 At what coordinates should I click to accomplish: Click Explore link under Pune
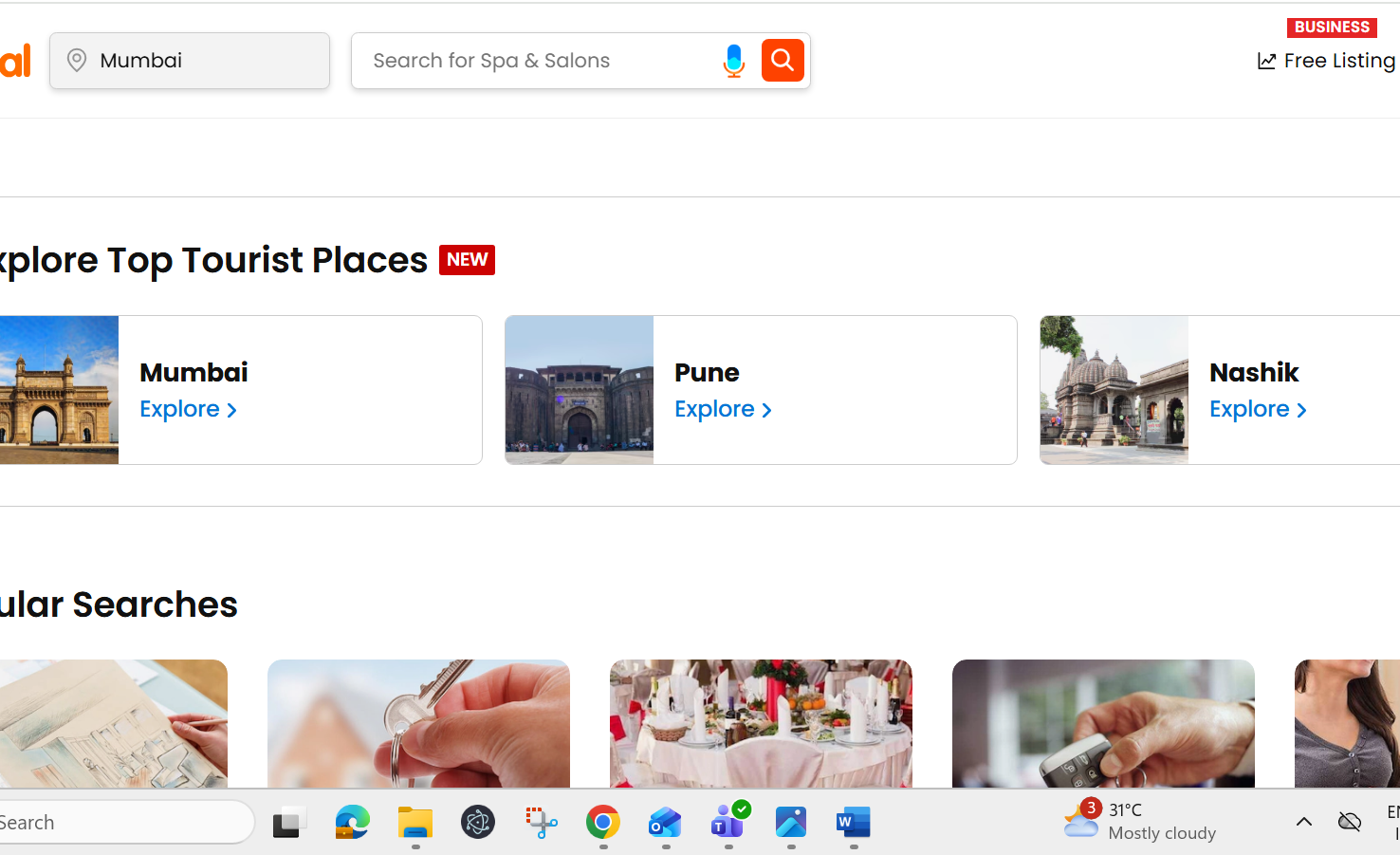click(723, 409)
